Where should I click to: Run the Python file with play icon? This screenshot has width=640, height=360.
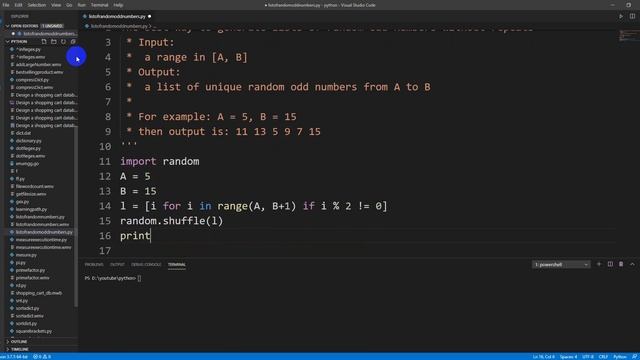click(621, 16)
